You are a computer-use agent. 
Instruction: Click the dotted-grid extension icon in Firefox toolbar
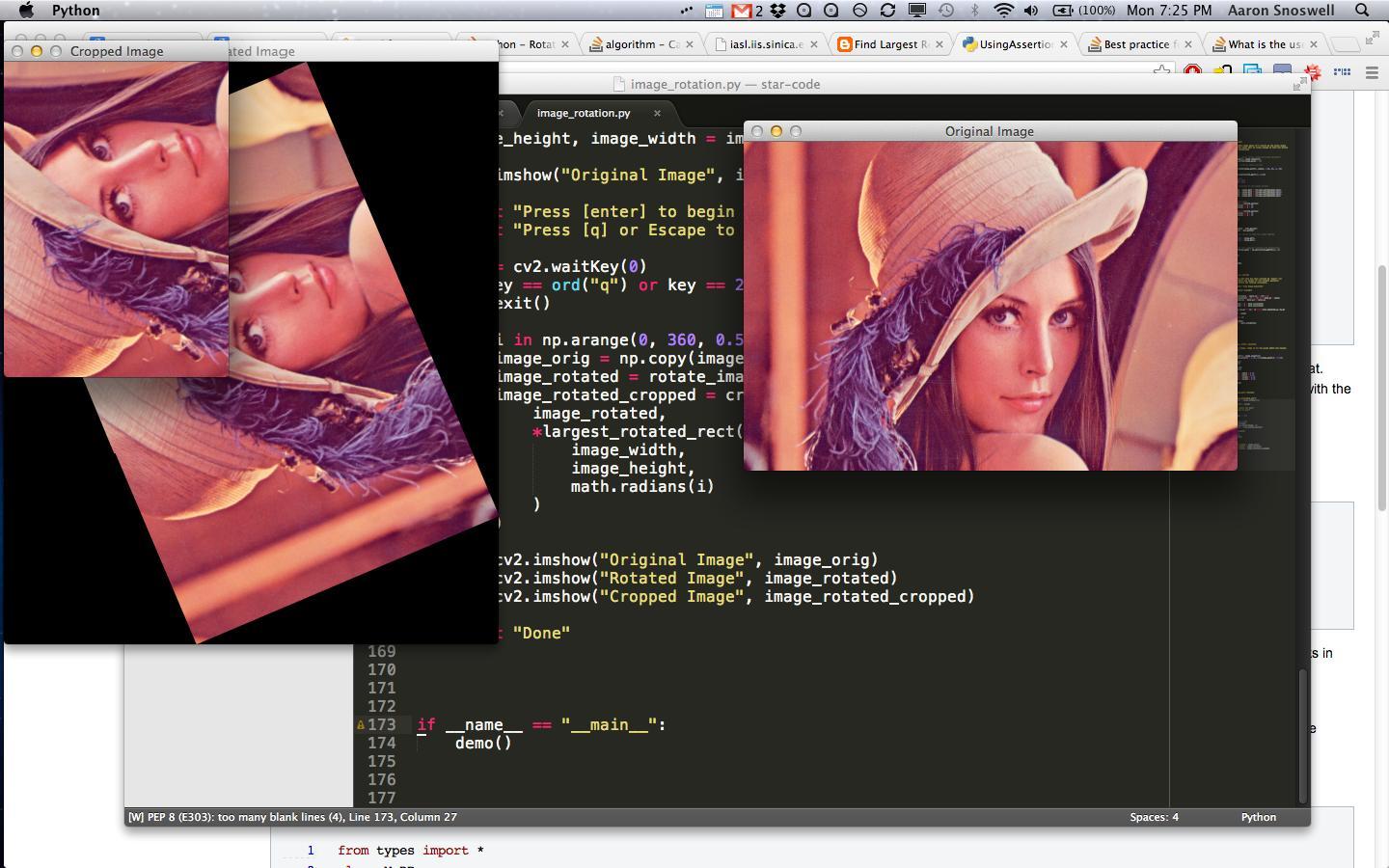pos(1341,71)
